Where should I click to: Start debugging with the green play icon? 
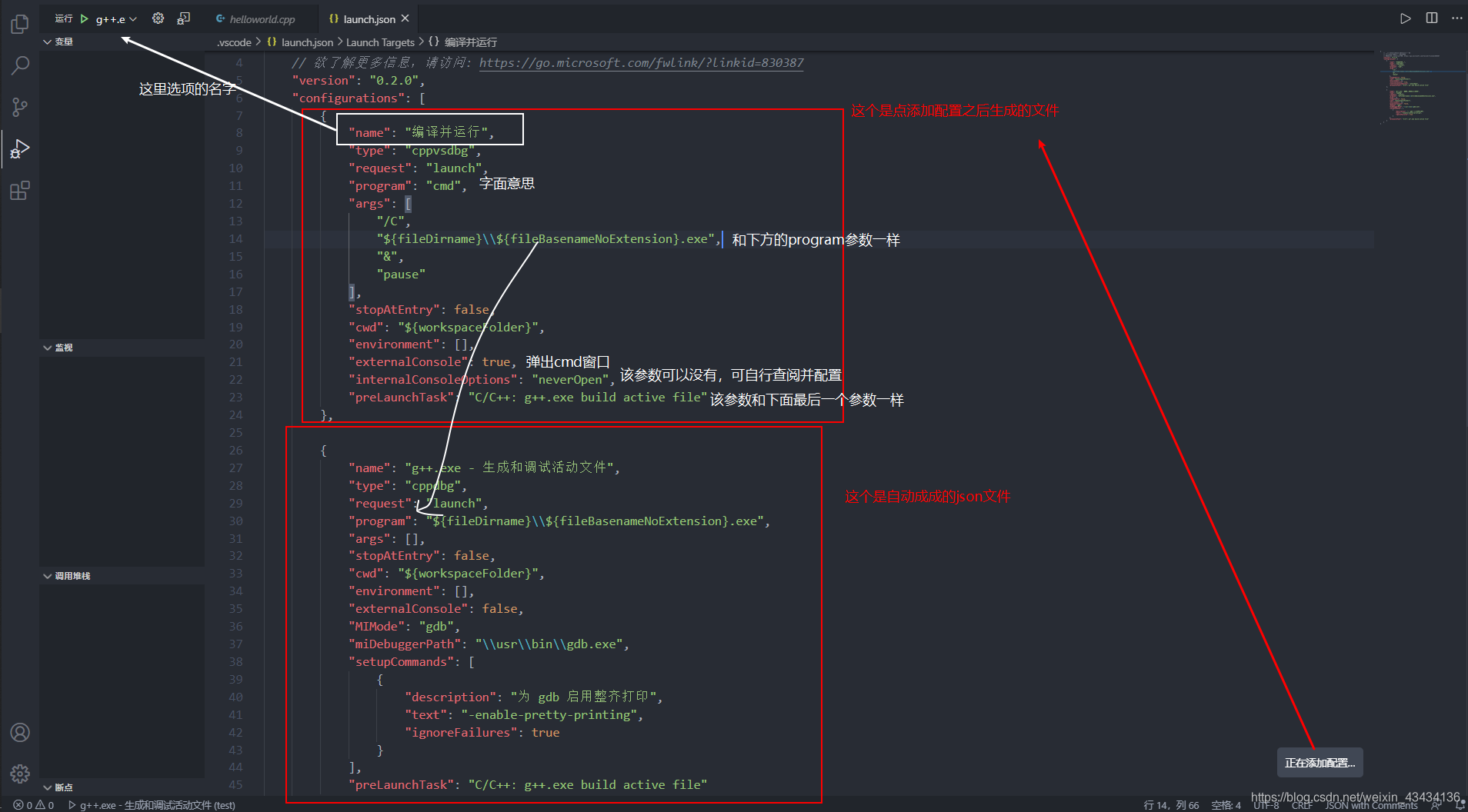[85, 18]
